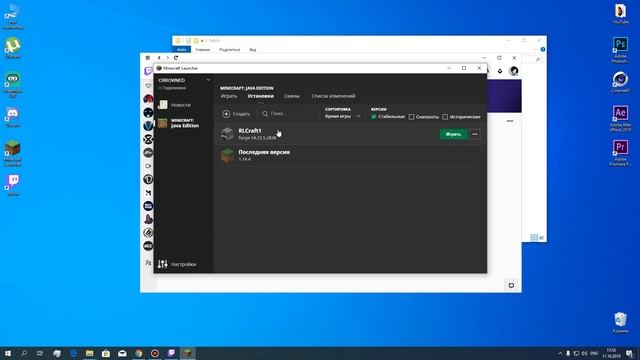Switch to the Установки tab
640x360 pixels.
[x=260, y=96]
